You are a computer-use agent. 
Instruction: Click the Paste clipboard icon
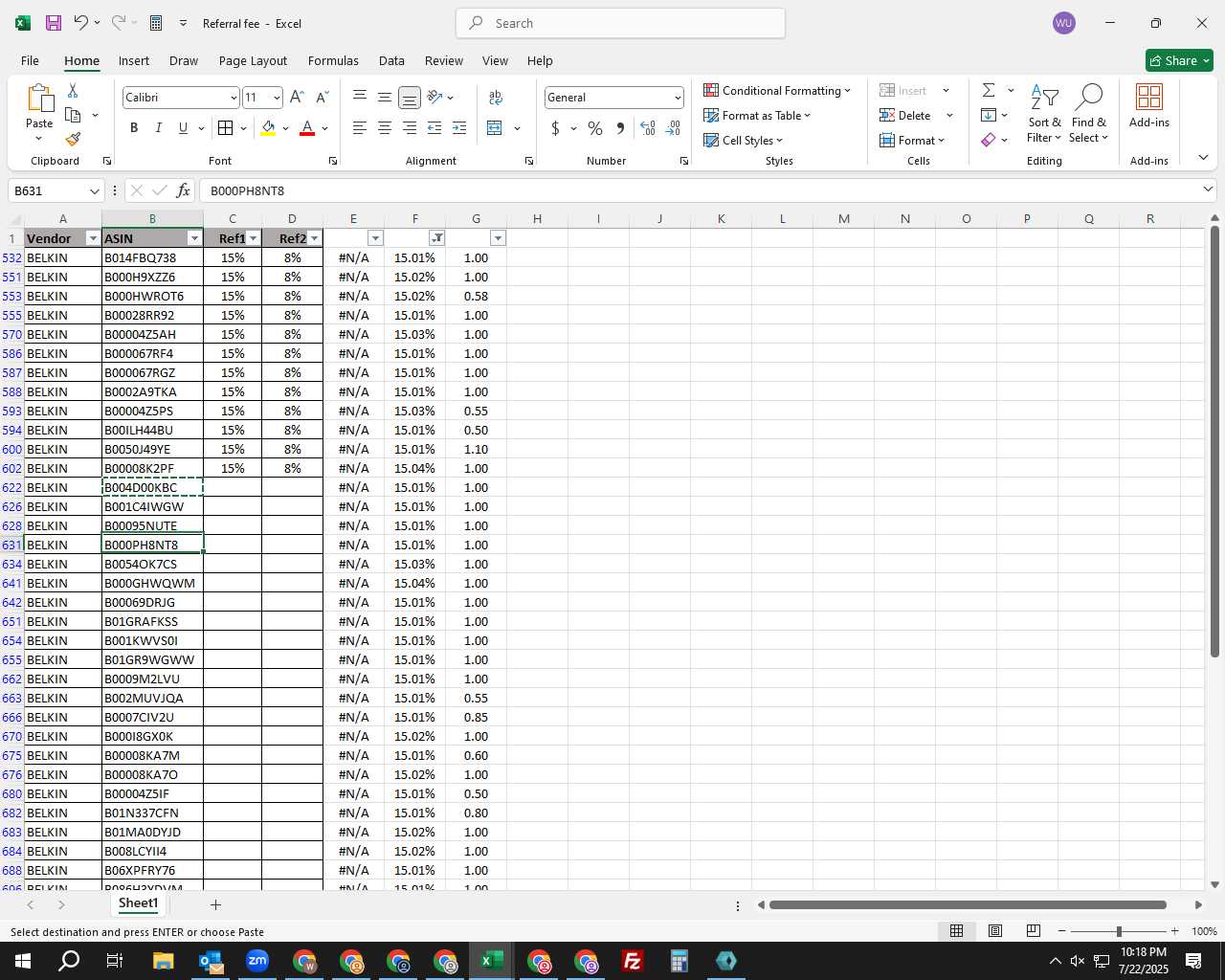point(39,98)
